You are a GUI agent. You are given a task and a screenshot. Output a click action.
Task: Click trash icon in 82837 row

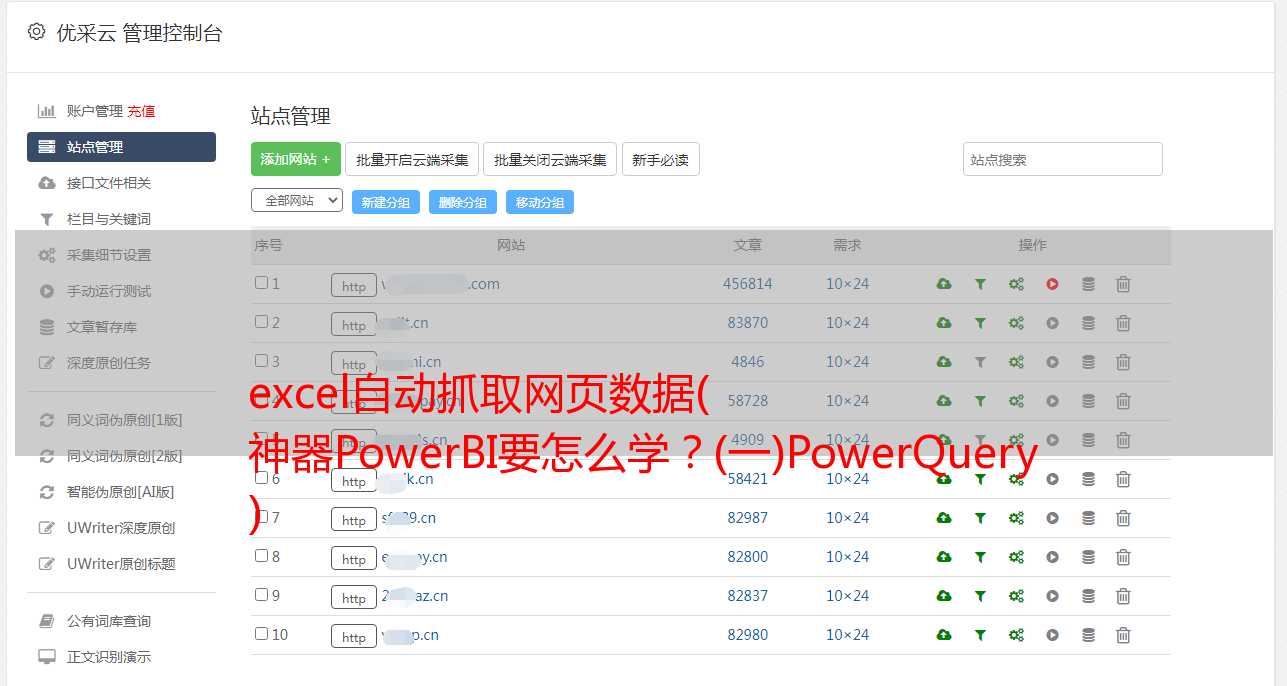tap(1123, 596)
